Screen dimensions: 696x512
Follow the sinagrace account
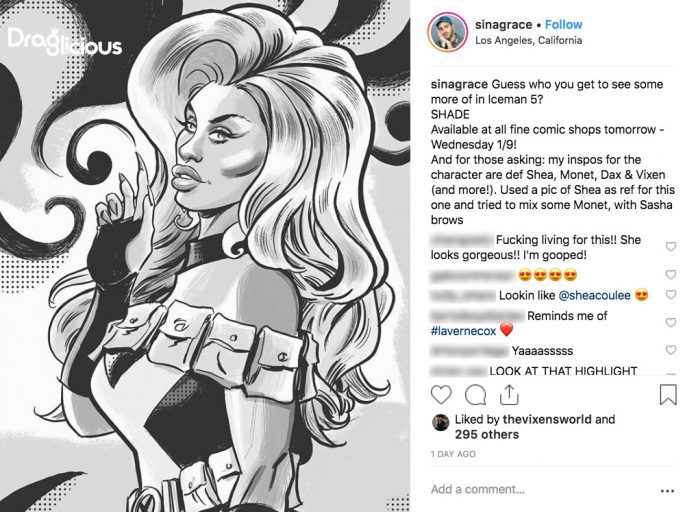pos(563,24)
